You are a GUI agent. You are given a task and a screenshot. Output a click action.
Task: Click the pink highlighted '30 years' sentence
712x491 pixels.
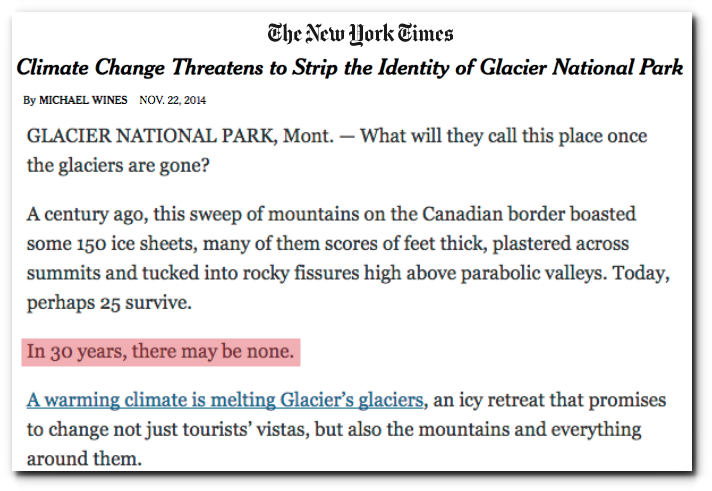click(x=161, y=352)
